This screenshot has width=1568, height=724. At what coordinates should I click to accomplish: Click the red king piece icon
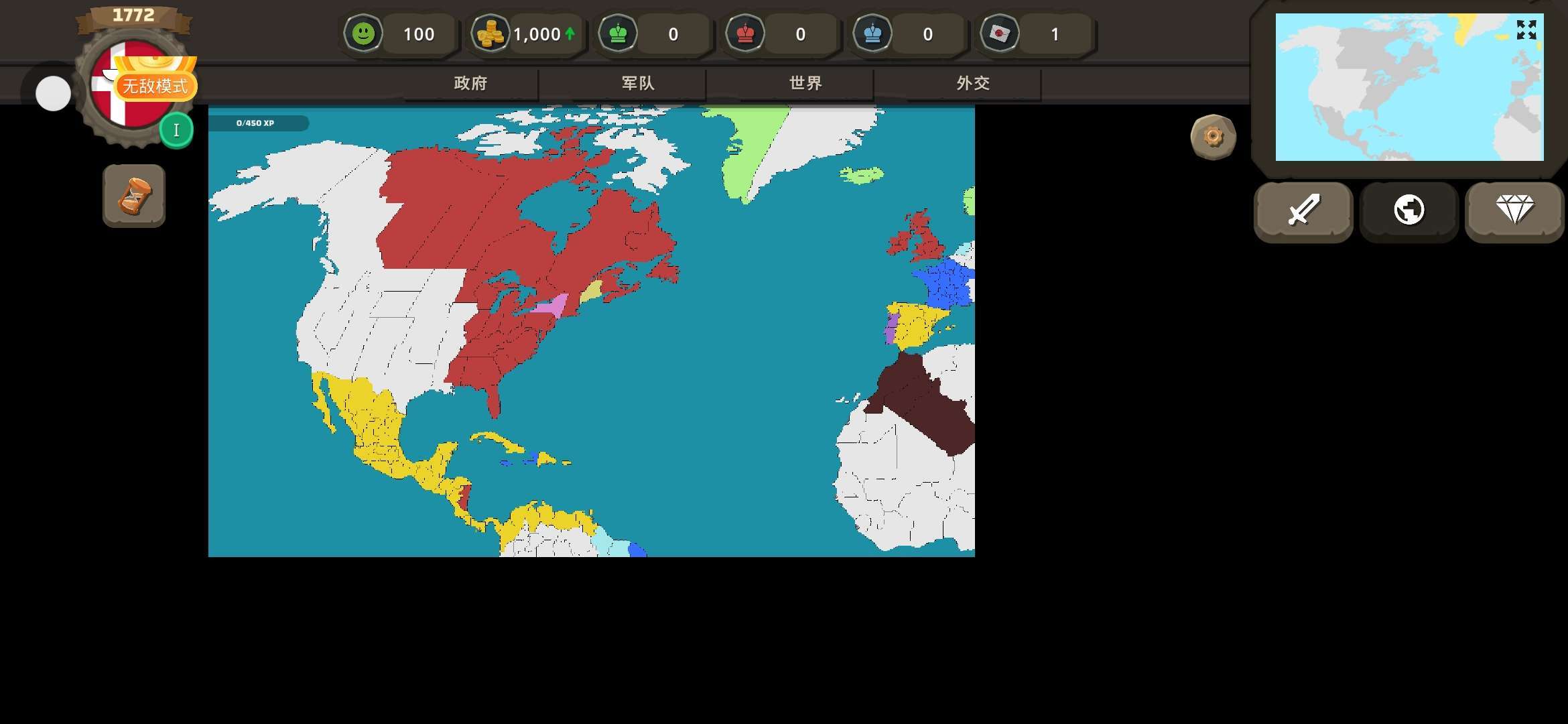tap(745, 34)
